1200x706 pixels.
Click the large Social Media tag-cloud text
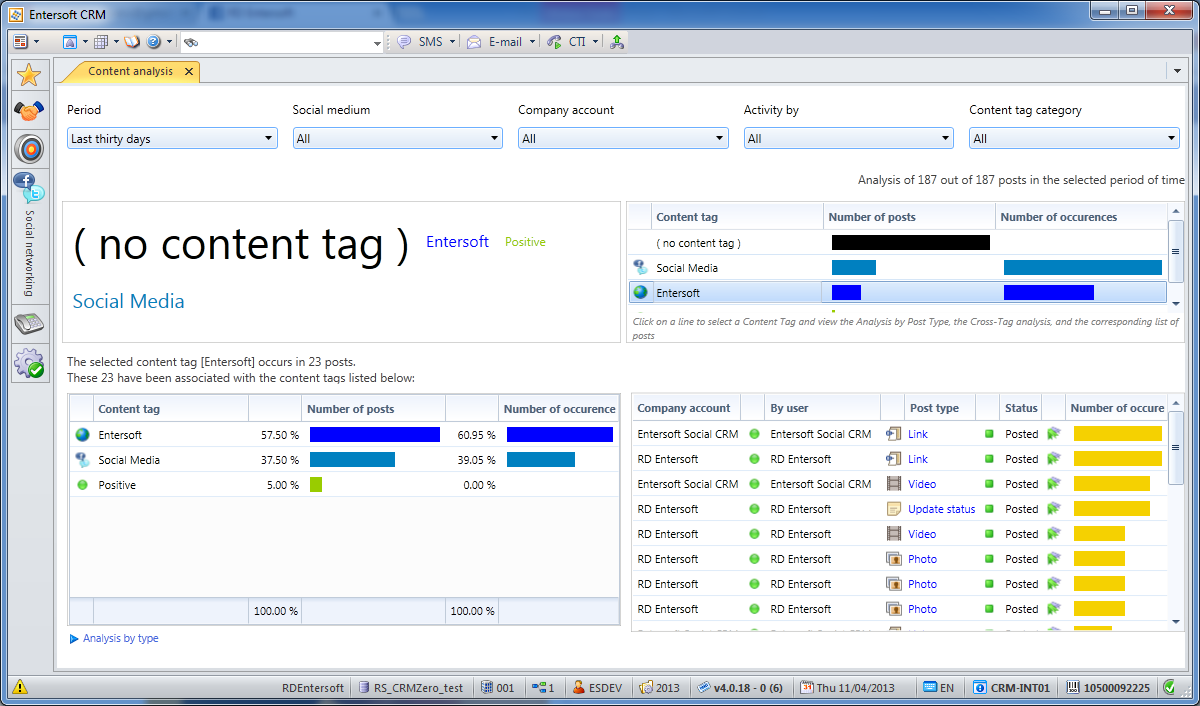[x=129, y=301]
